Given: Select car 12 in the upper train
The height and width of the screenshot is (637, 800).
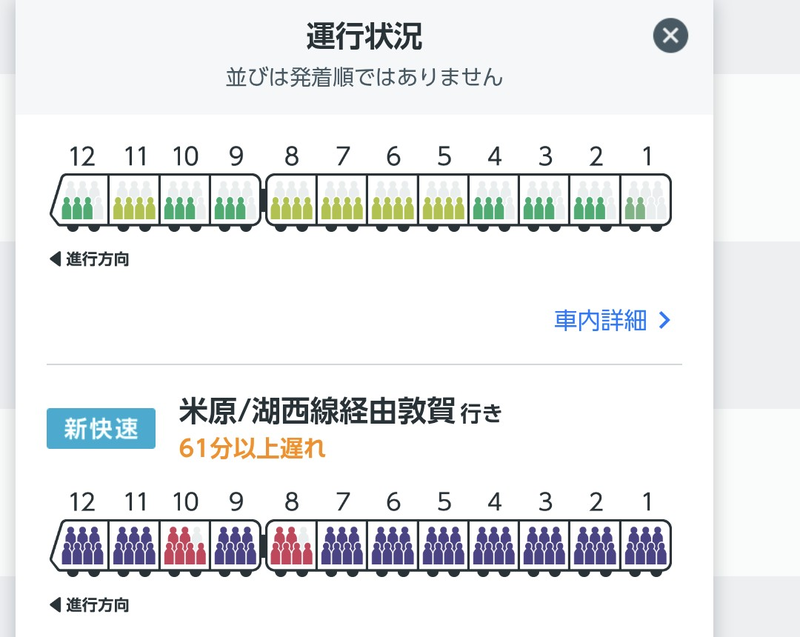Looking at the screenshot, I should point(80,199).
